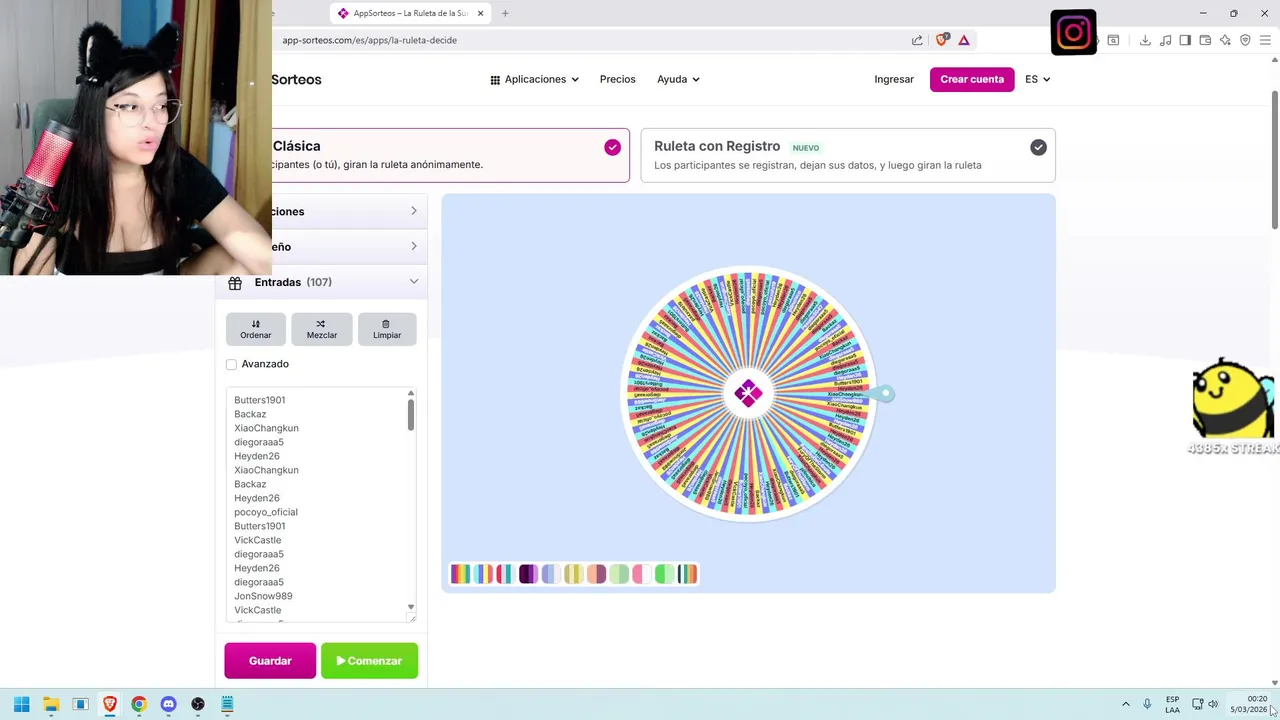The image size is (1280, 720).
Task: Click the 'pocoyo_oficial' entry in the list
Action: (x=266, y=512)
